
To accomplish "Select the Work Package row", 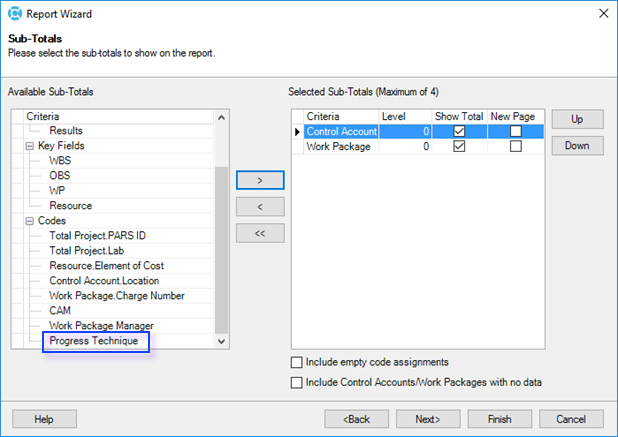I will coord(338,146).
